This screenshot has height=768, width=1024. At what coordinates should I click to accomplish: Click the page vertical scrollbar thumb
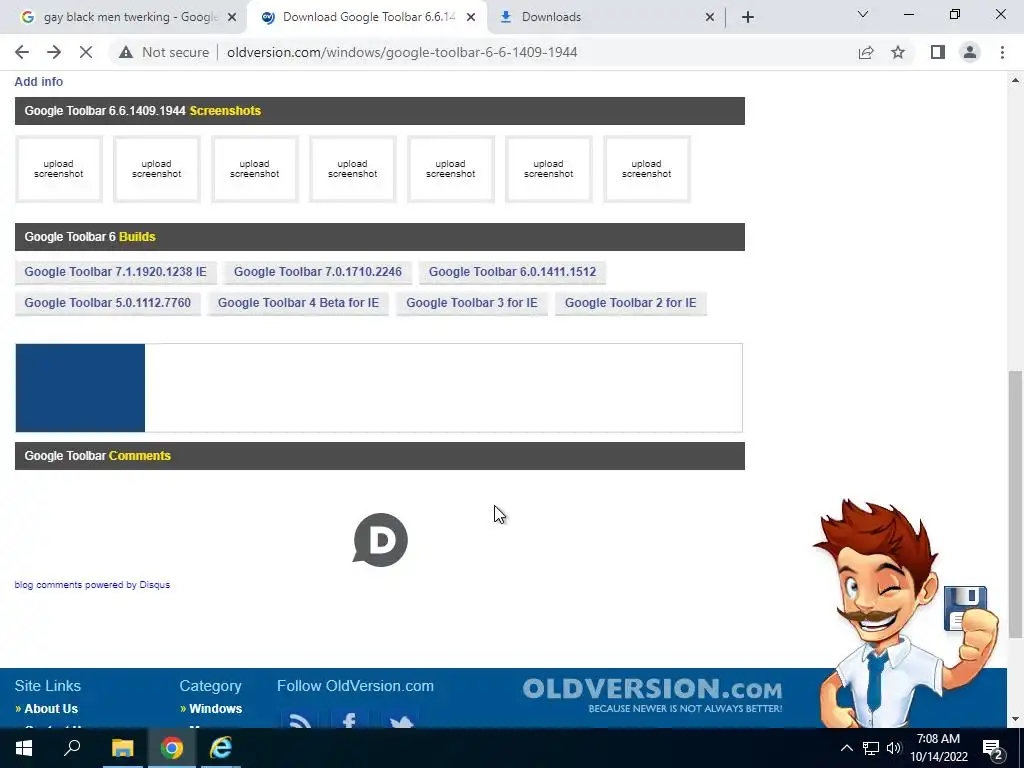coord(1016,503)
